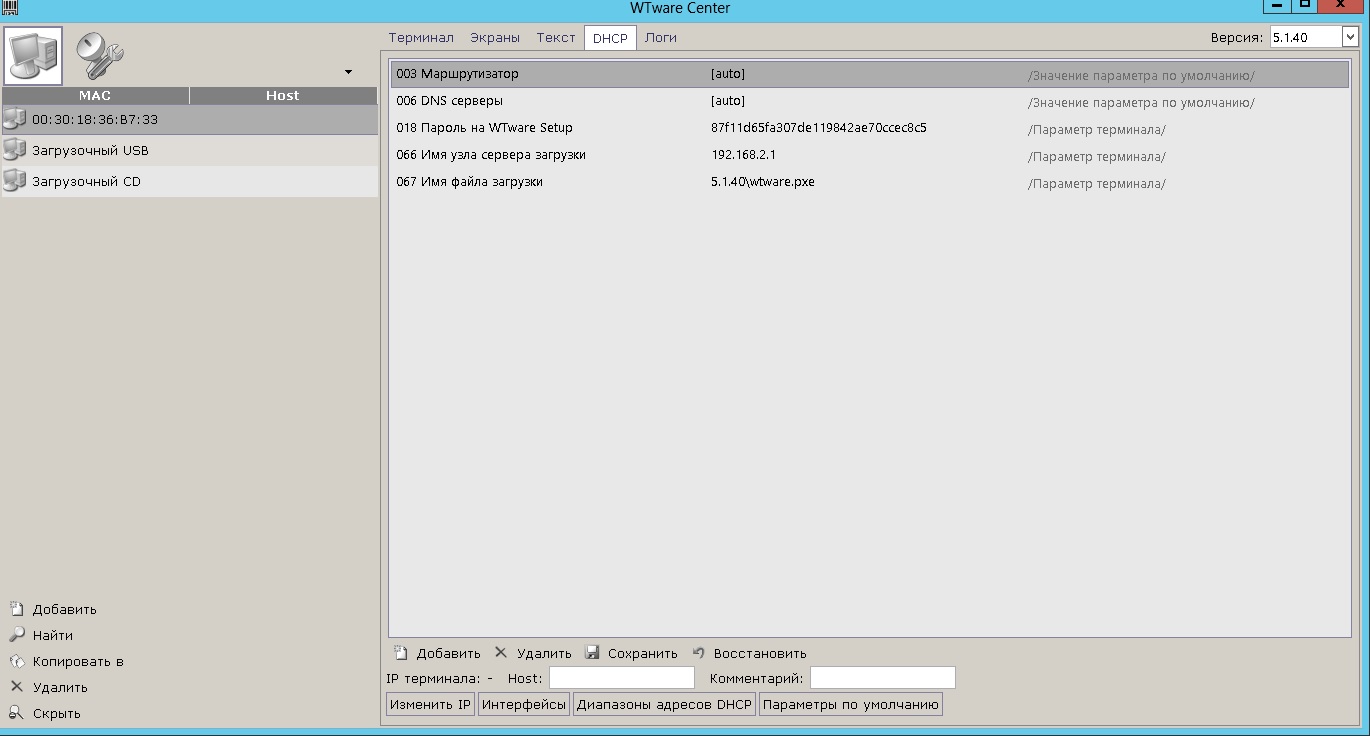The image size is (1370, 736).
Task: Switch to the Экраны tab
Action: click(495, 38)
